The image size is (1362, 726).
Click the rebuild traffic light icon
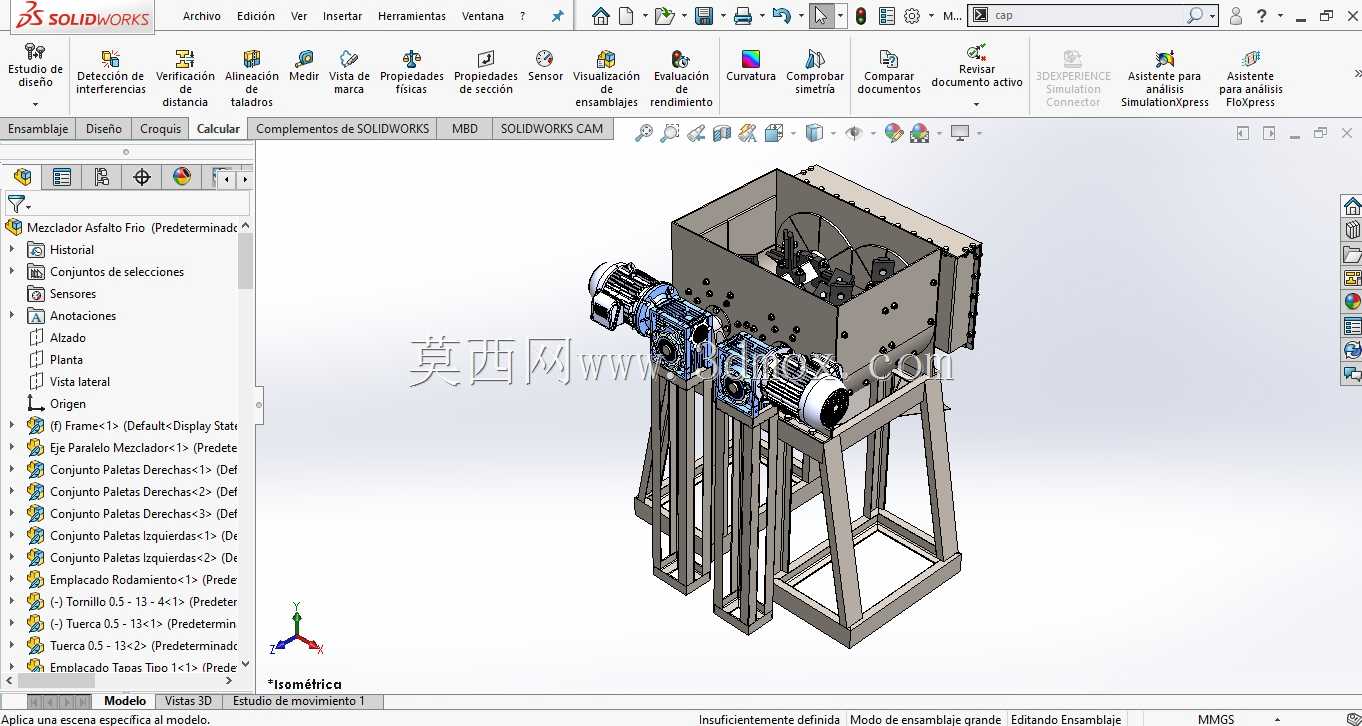pyautogui.click(x=860, y=16)
